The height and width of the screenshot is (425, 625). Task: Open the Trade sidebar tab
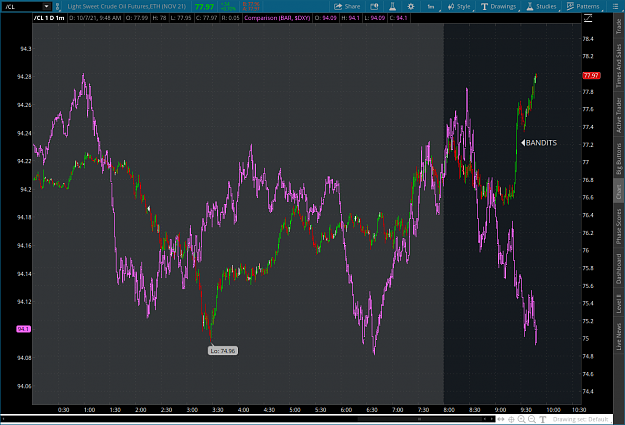pos(619,26)
